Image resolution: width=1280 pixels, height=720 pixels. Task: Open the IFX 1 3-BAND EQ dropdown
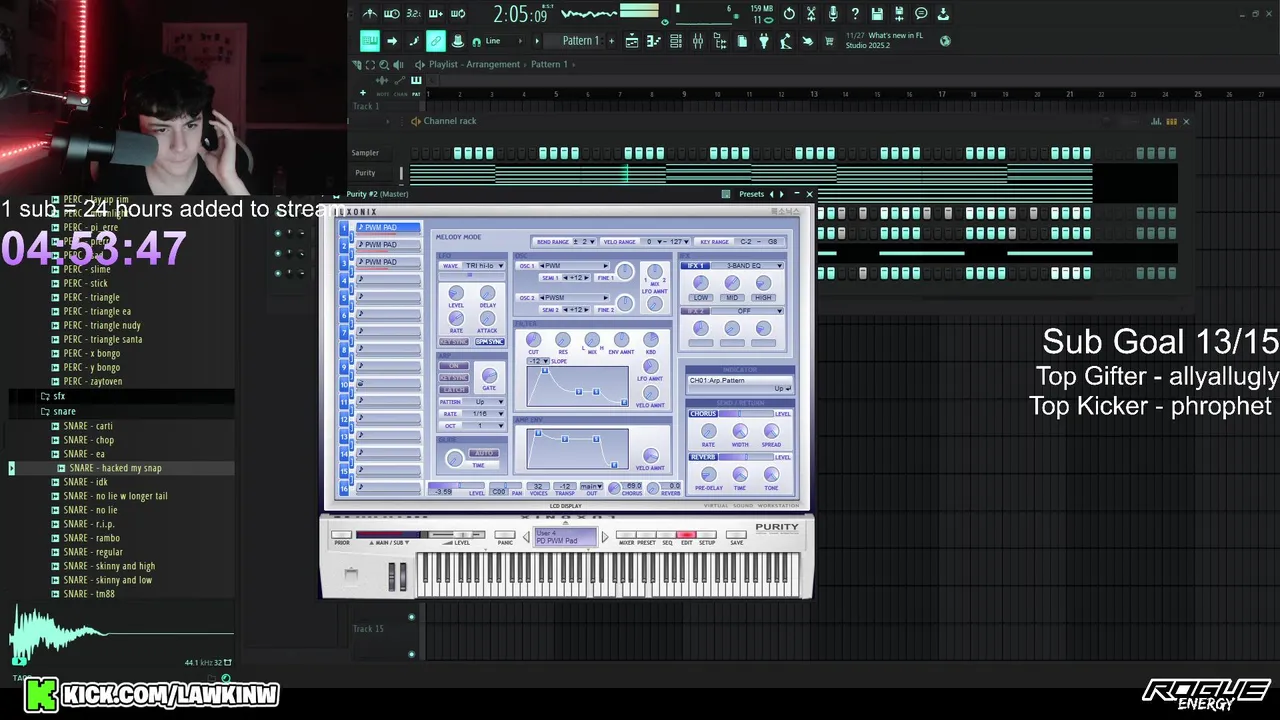point(747,266)
